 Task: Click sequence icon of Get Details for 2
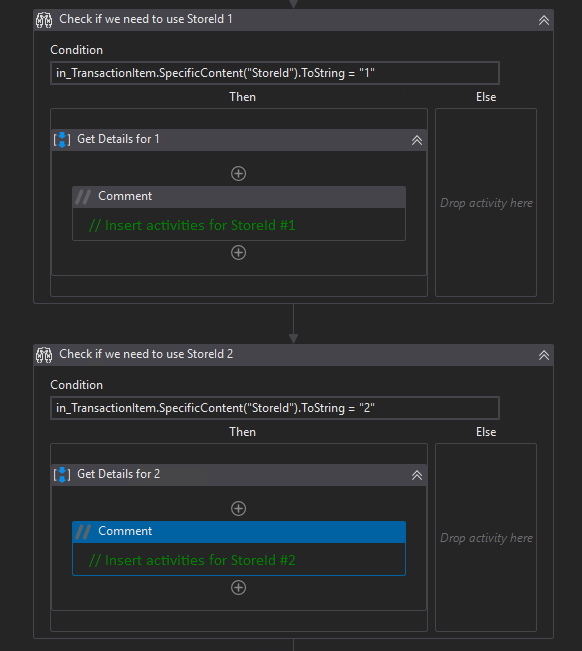click(62, 475)
